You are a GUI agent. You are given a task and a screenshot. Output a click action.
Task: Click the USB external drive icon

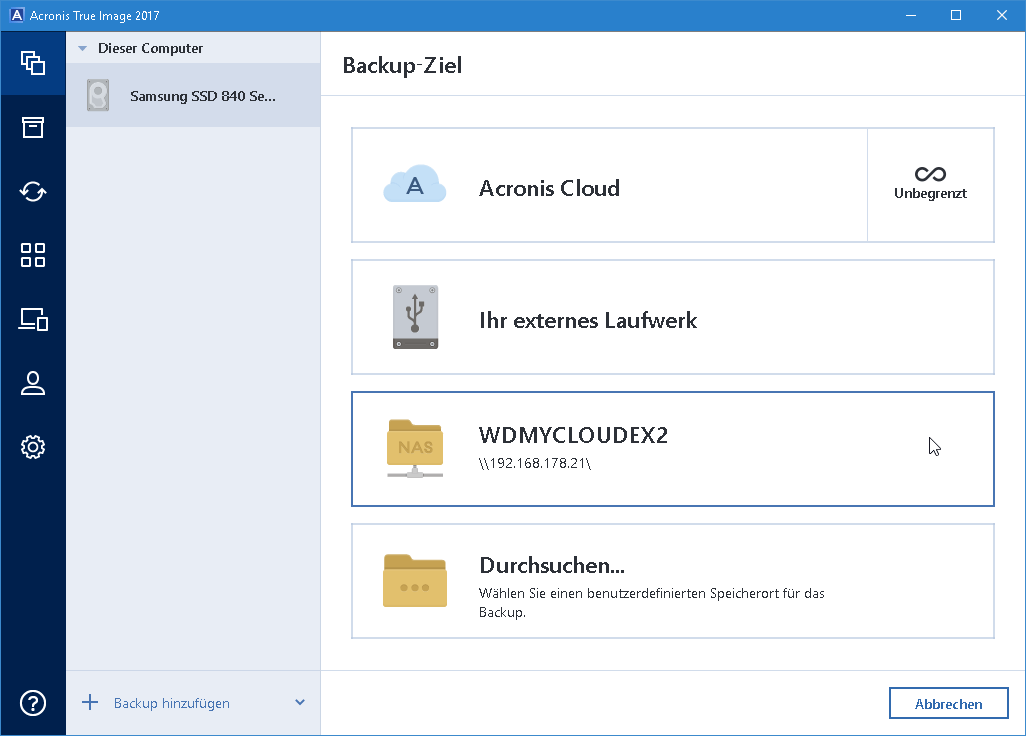[416, 317]
